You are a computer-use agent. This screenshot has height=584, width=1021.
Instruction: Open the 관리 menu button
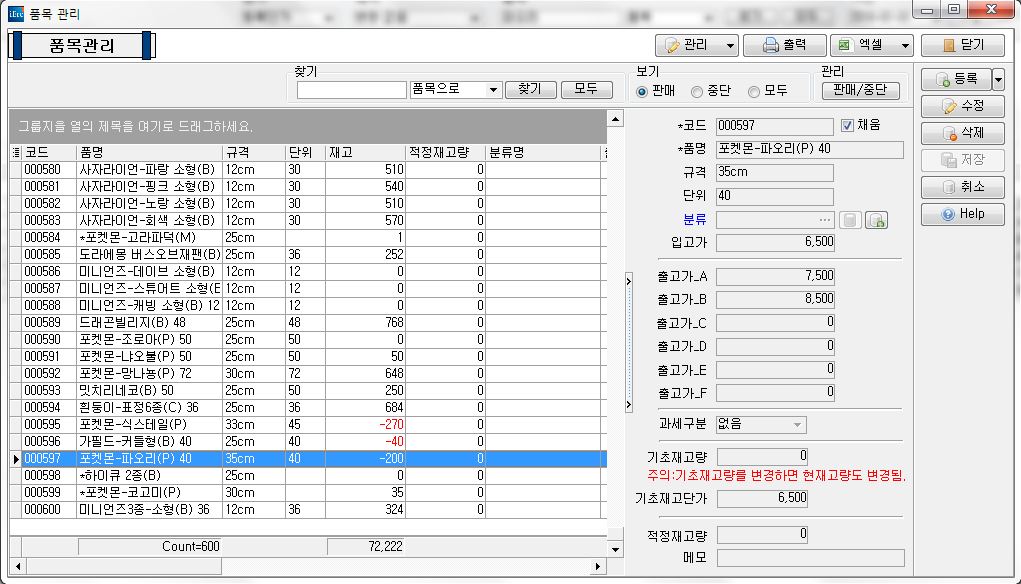click(x=697, y=45)
